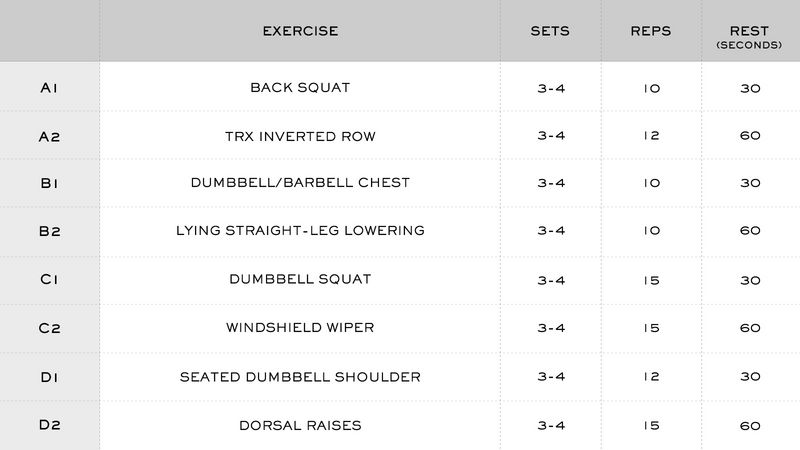The width and height of the screenshot is (800, 450).
Task: Select the REPS column header
Action: tap(651, 31)
